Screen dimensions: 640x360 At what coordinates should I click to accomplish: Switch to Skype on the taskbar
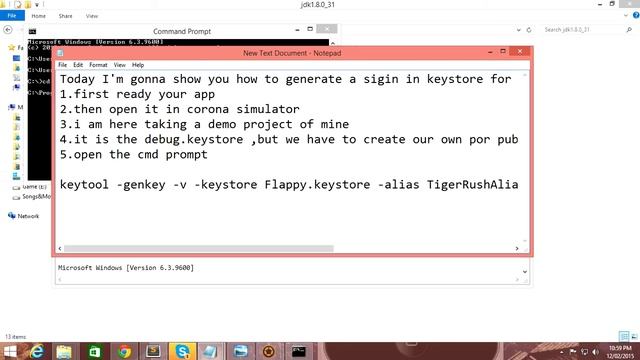coord(182,351)
